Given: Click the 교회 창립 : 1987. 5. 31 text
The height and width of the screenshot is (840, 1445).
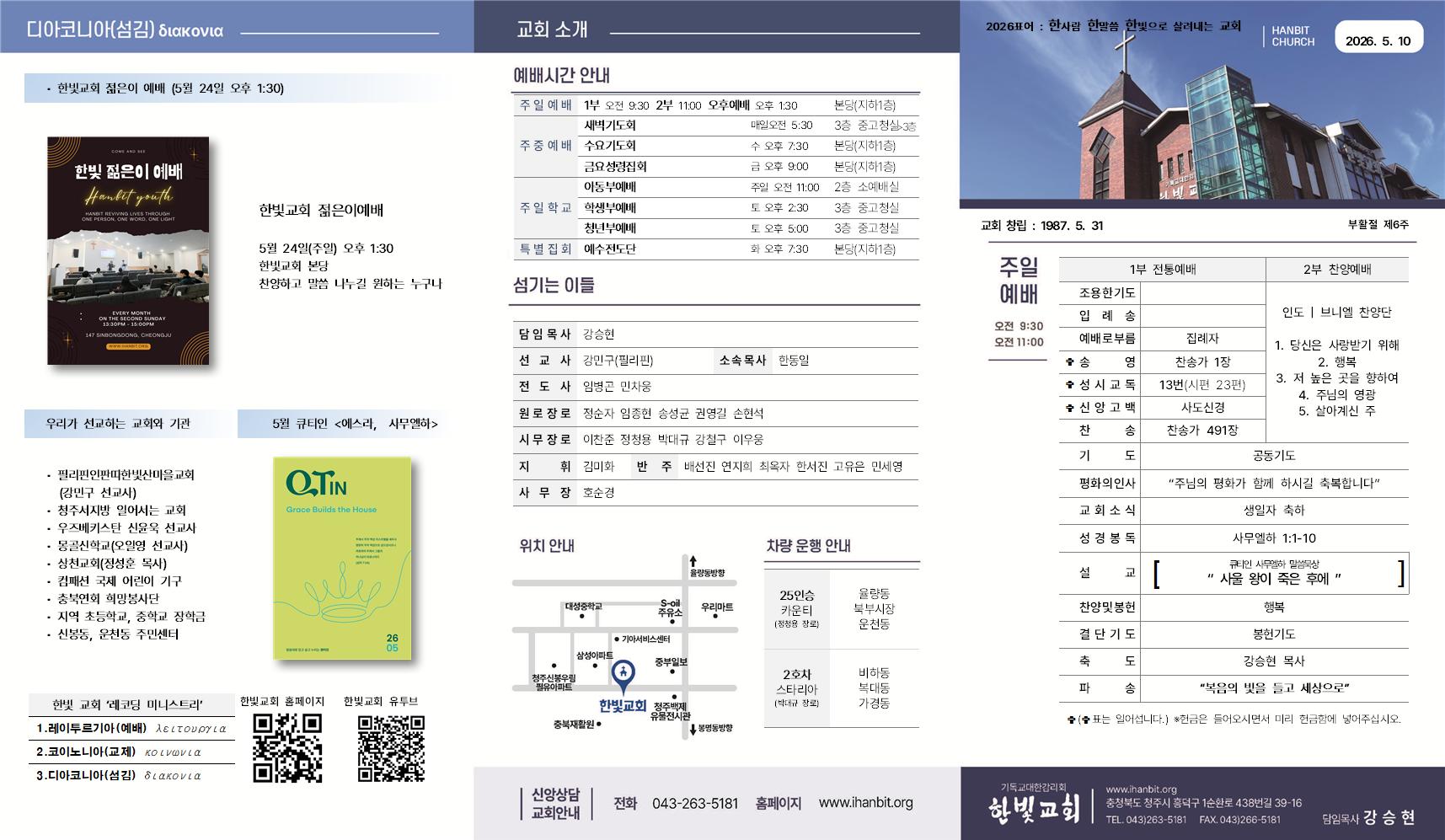Looking at the screenshot, I should (1042, 226).
